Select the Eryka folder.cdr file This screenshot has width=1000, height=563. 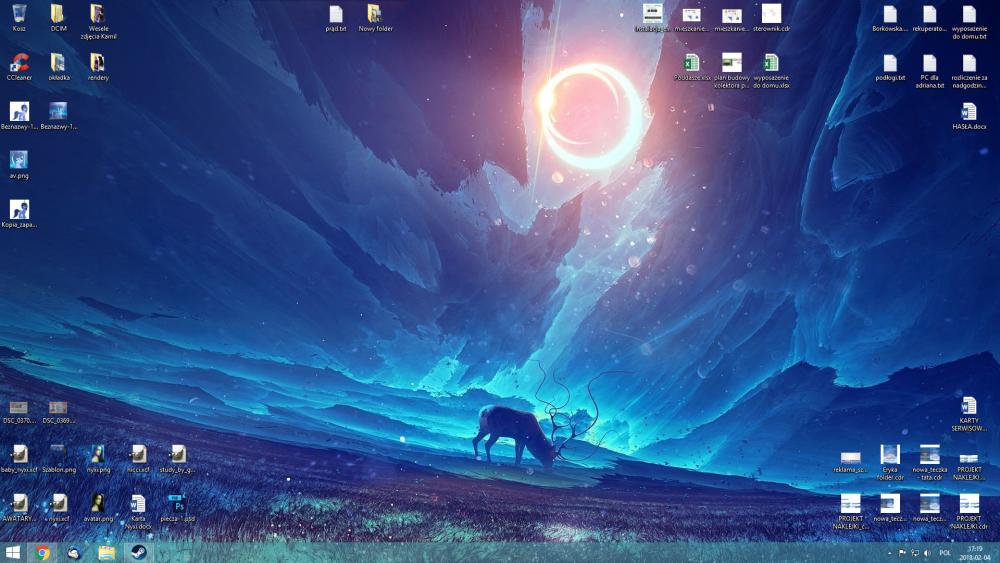(x=890, y=455)
